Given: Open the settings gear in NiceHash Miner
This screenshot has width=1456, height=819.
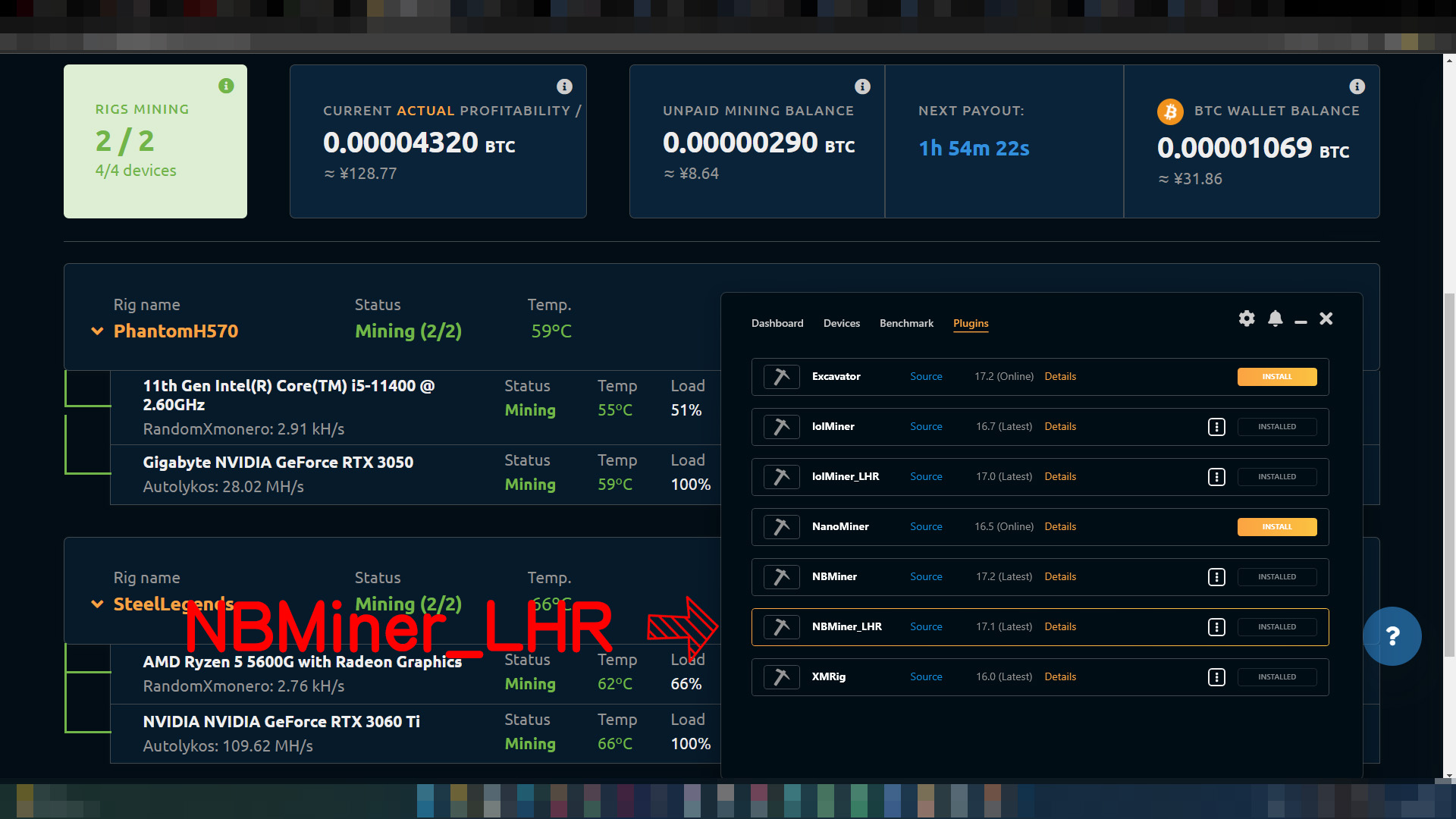Looking at the screenshot, I should 1247,318.
